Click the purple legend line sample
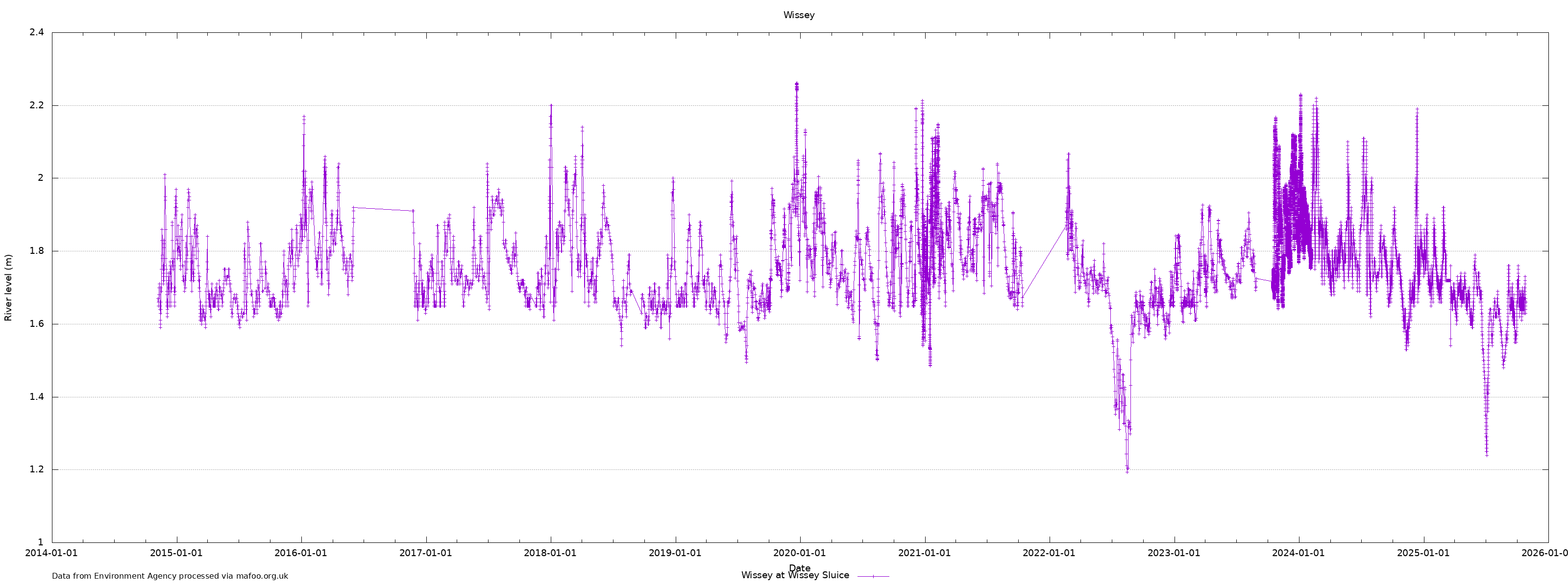Screen dimensions: 1568x588 pyautogui.click(x=873, y=576)
